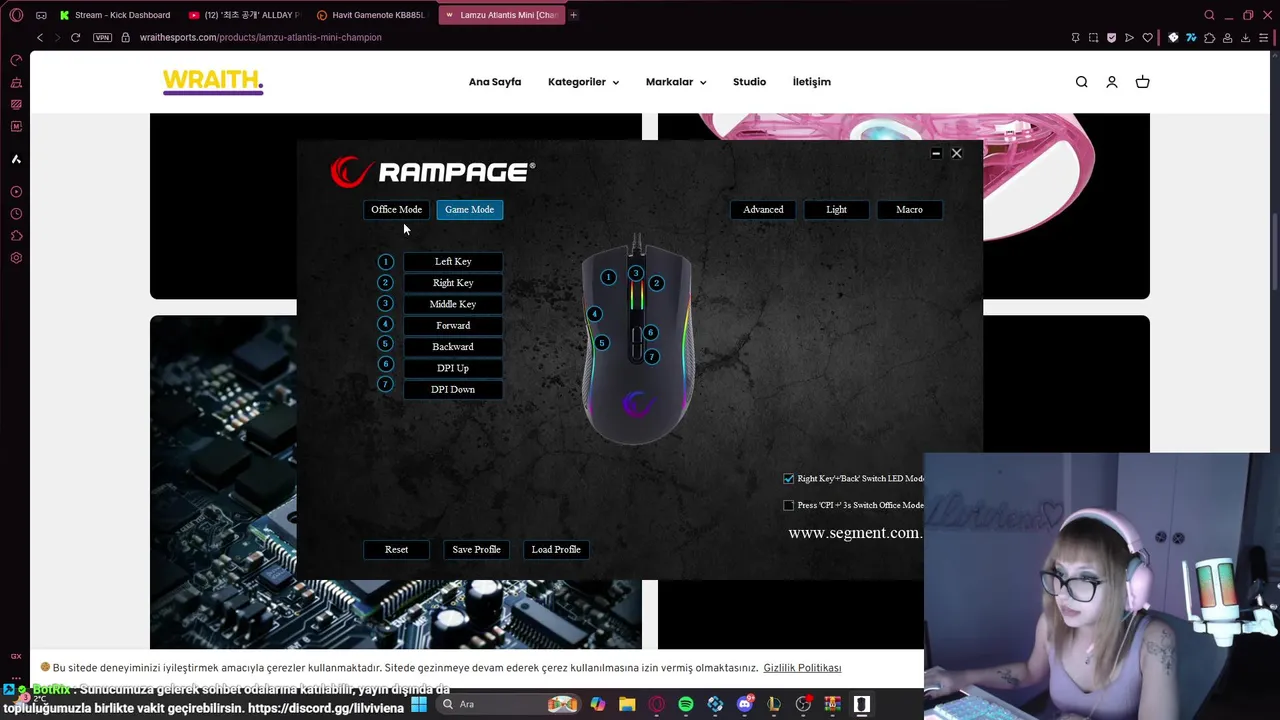Click the Save Profile button
Screen dimensions: 1280x720
tap(476, 549)
